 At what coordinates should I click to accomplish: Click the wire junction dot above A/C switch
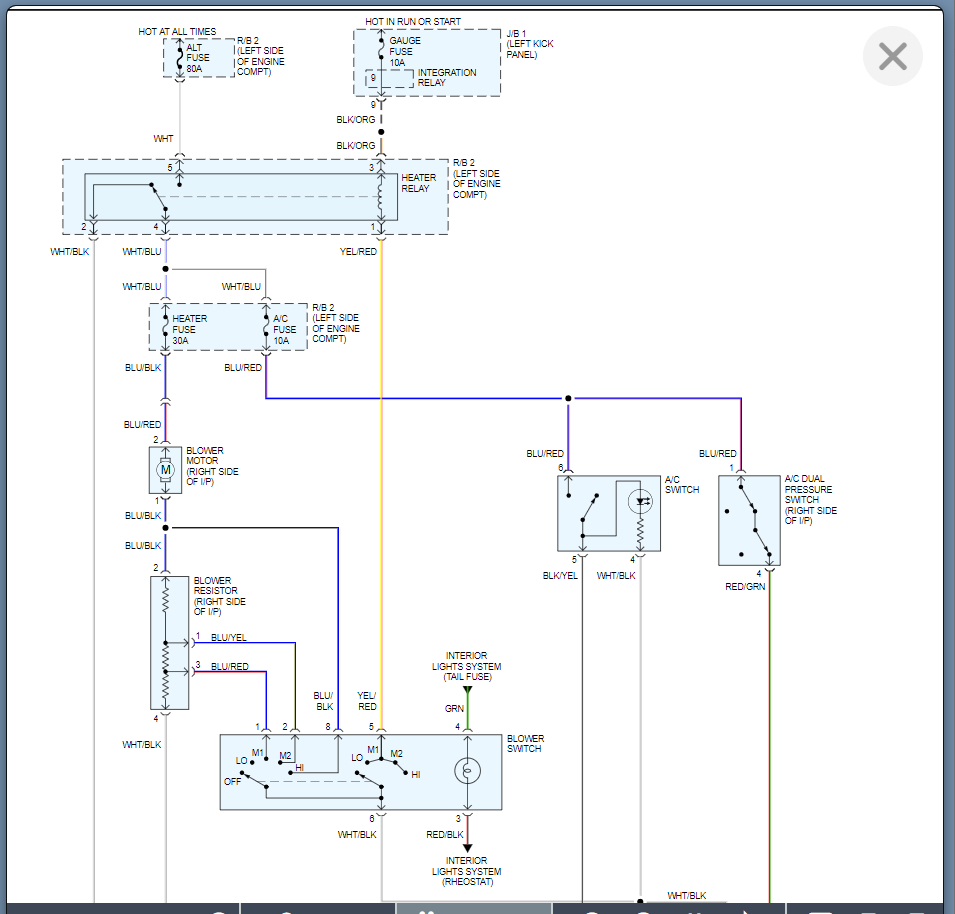tap(568, 398)
